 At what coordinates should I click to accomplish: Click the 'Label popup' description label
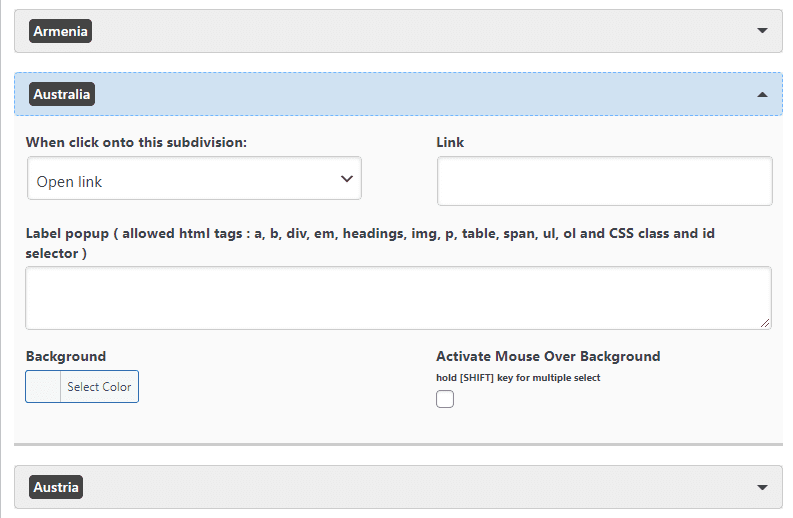click(x=370, y=243)
